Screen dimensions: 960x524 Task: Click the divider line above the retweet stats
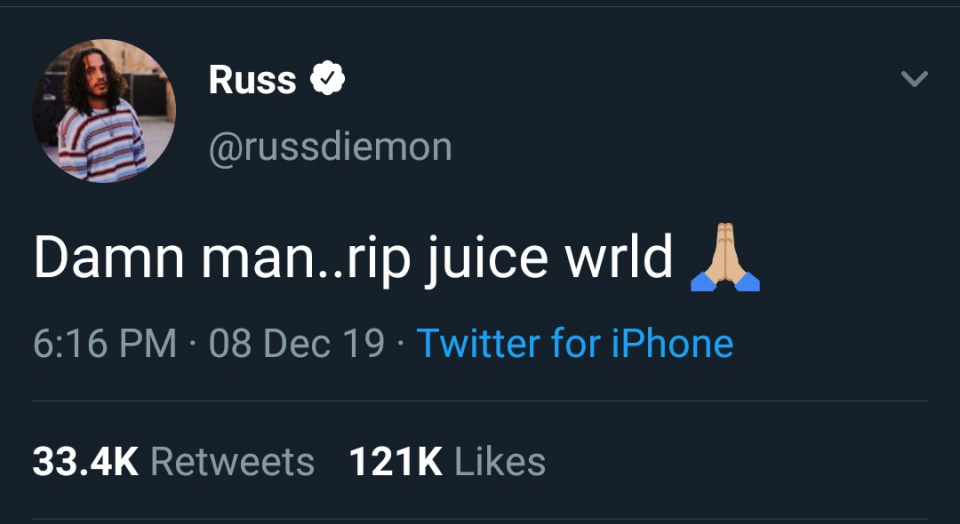(x=480, y=402)
